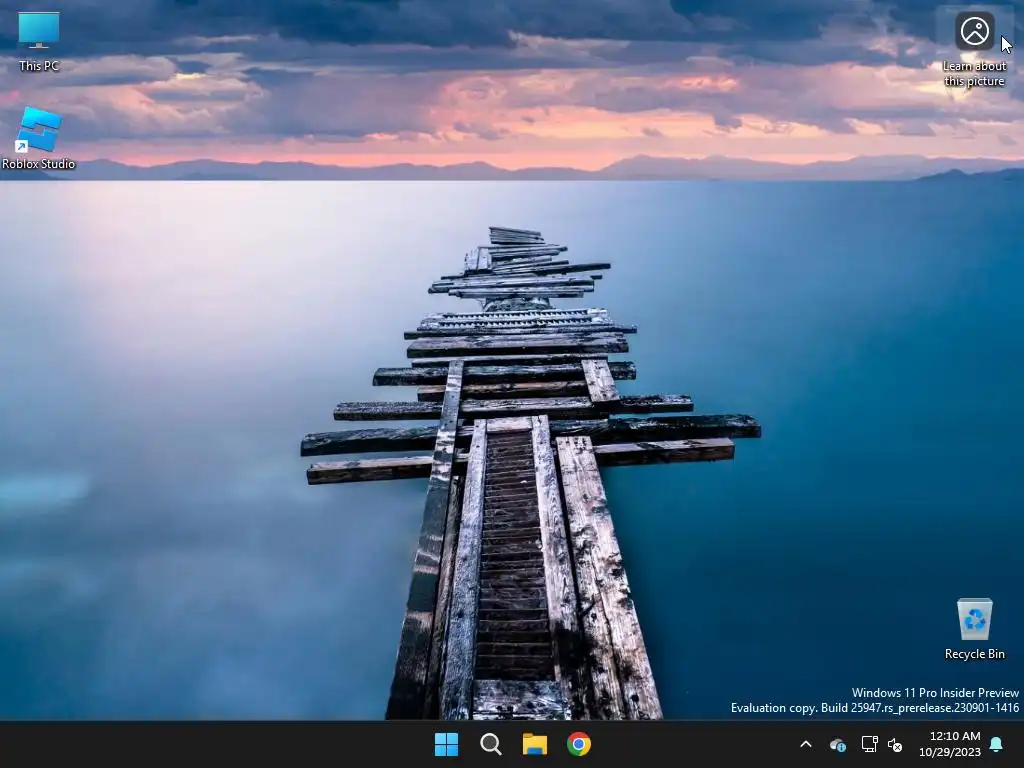Click the muted volume tray icon

point(895,744)
